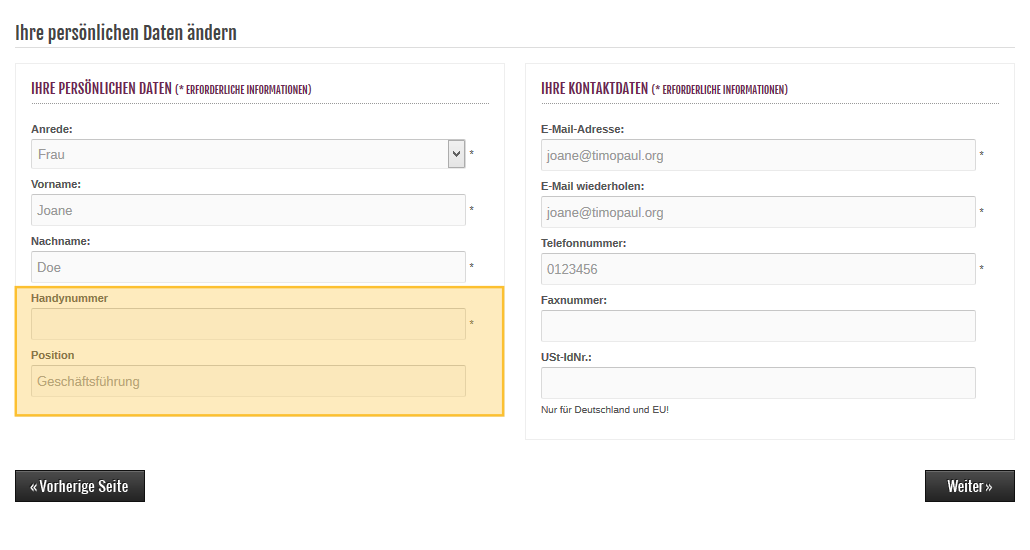Click the Handynummer label text
1030x550 pixels.
coord(69,298)
